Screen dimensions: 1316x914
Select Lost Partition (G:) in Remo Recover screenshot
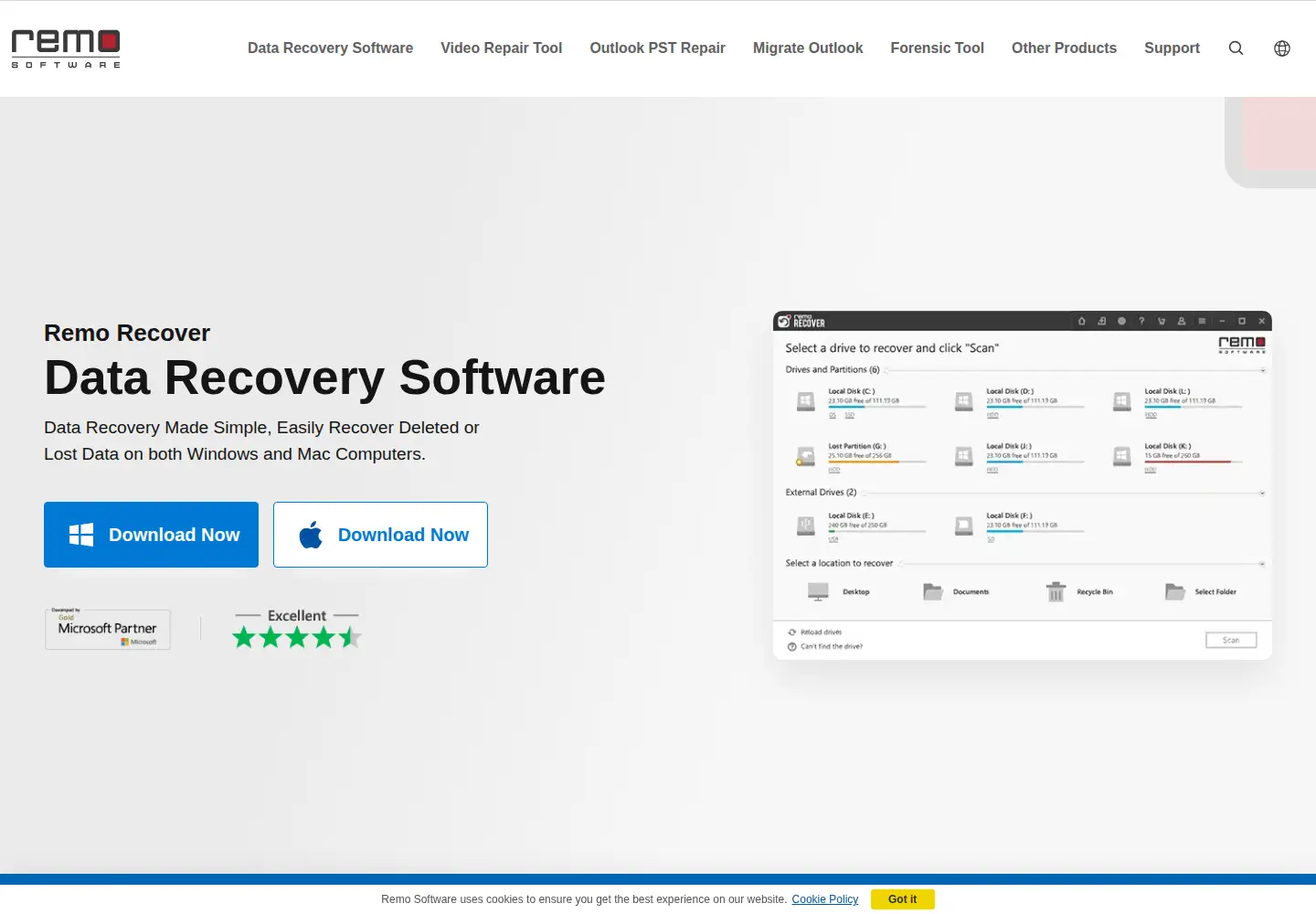[x=862, y=457]
